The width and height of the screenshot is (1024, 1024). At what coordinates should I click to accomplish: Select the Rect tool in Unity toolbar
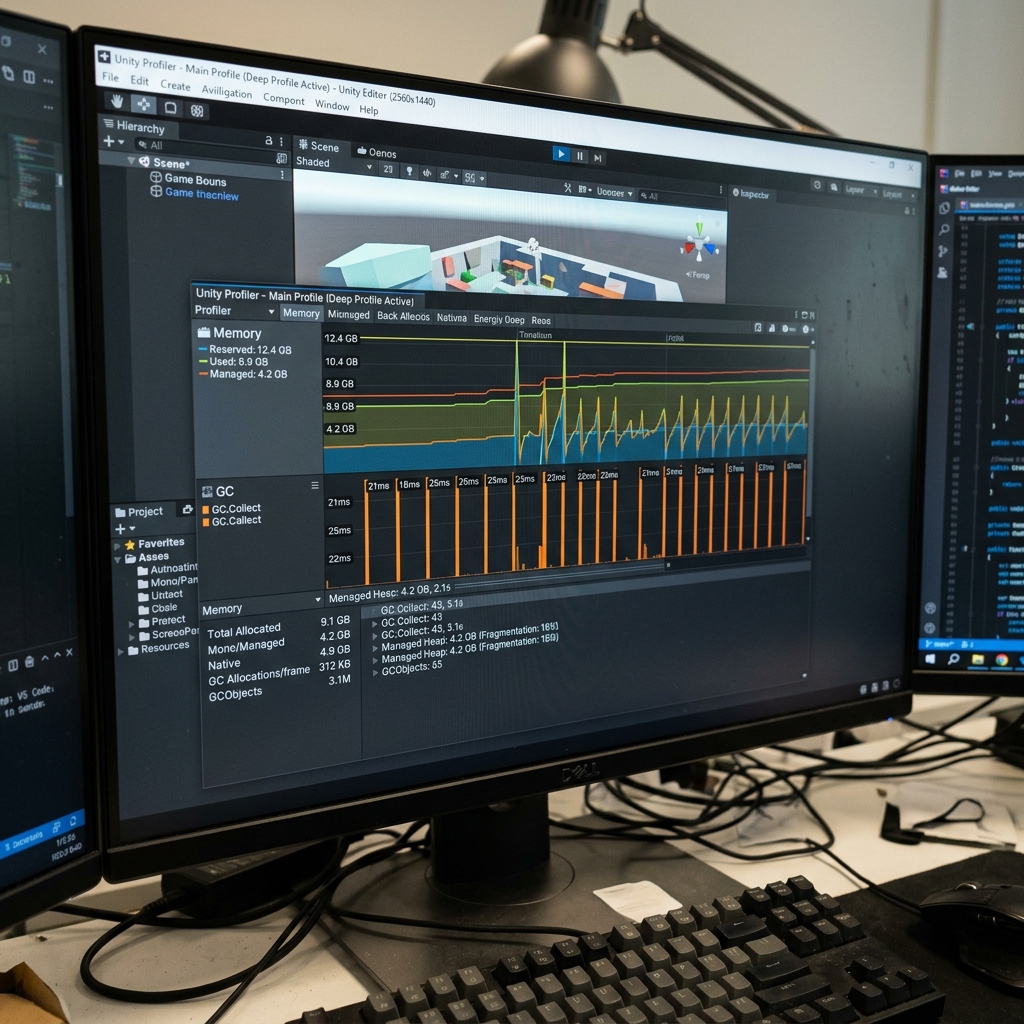[170, 107]
